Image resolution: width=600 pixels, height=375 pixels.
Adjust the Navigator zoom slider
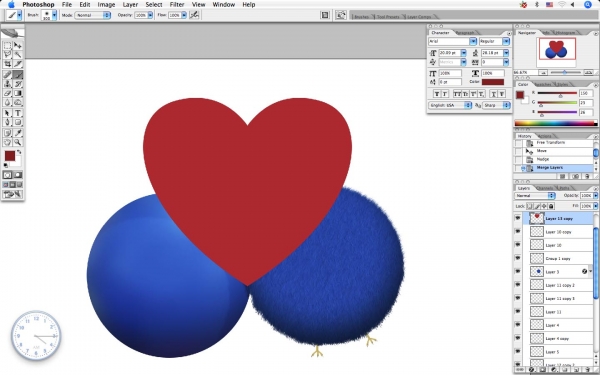pyautogui.click(x=564, y=72)
